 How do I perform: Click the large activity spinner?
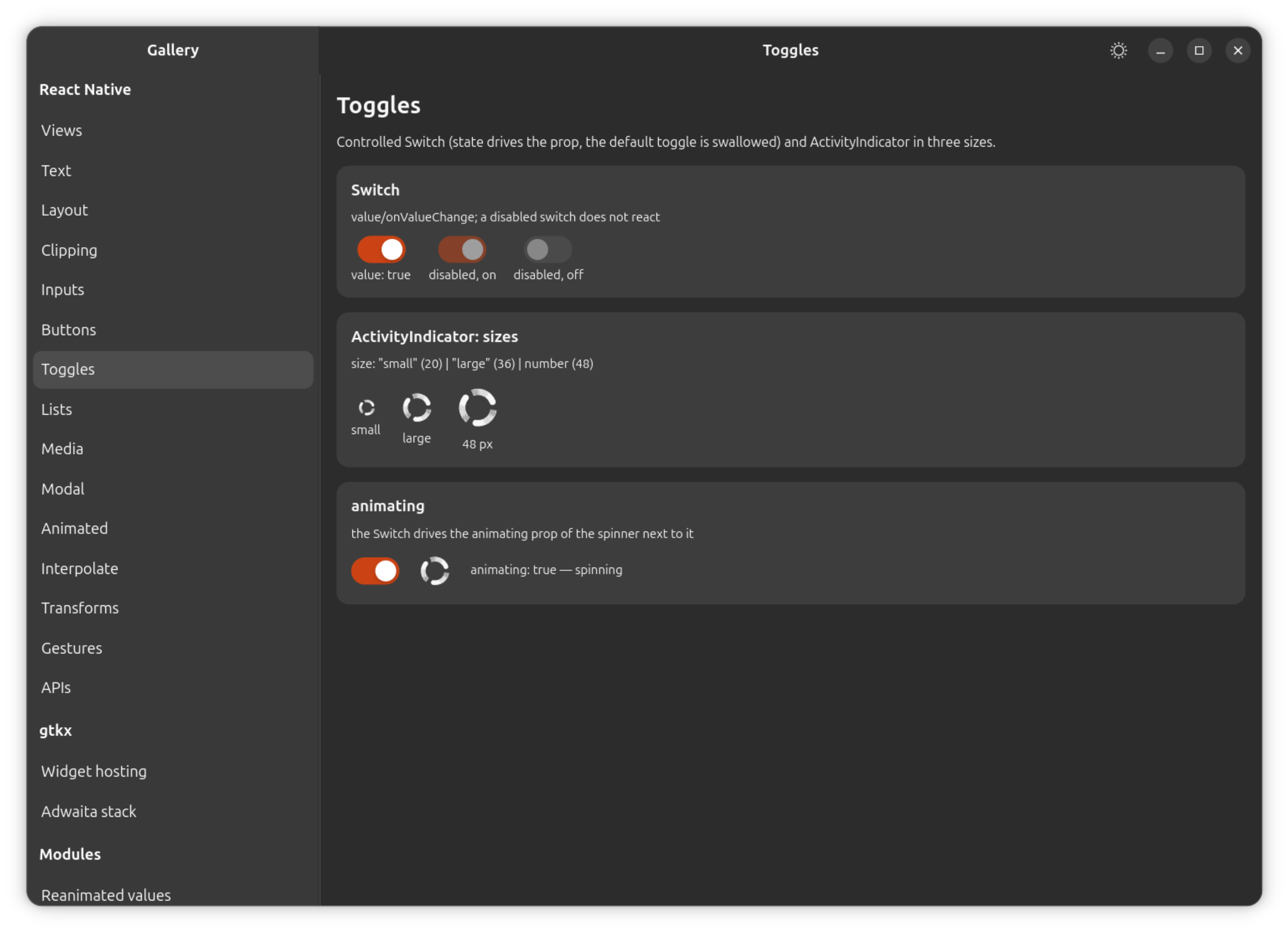[416, 407]
